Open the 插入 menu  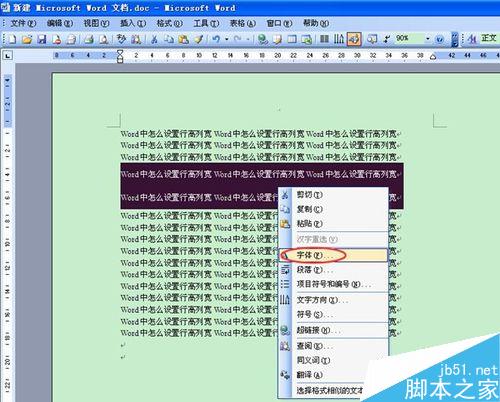pos(133,23)
